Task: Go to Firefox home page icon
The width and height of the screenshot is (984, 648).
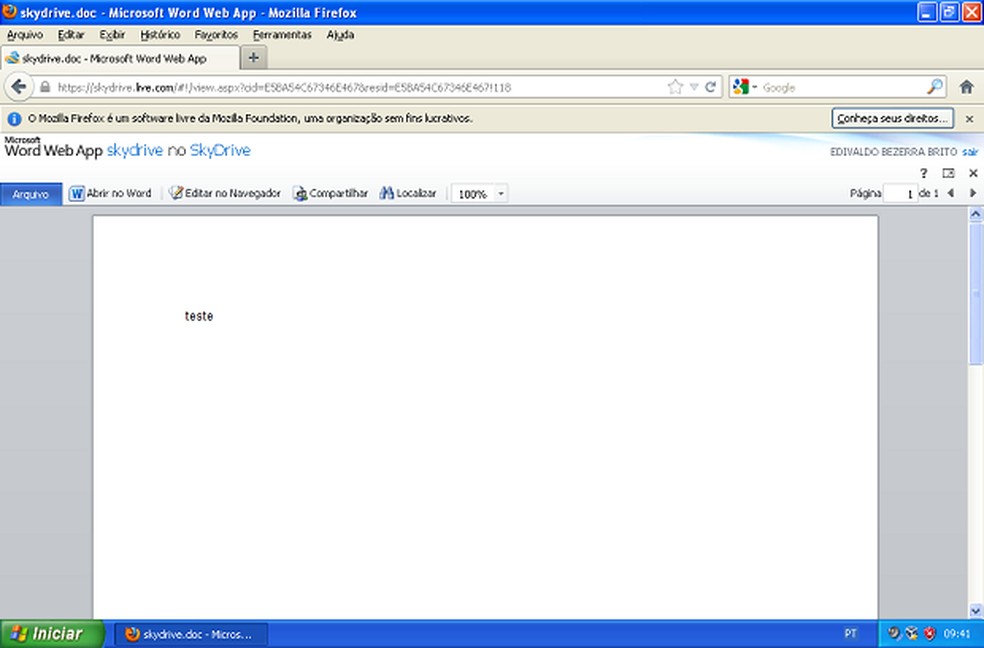Action: 967,86
